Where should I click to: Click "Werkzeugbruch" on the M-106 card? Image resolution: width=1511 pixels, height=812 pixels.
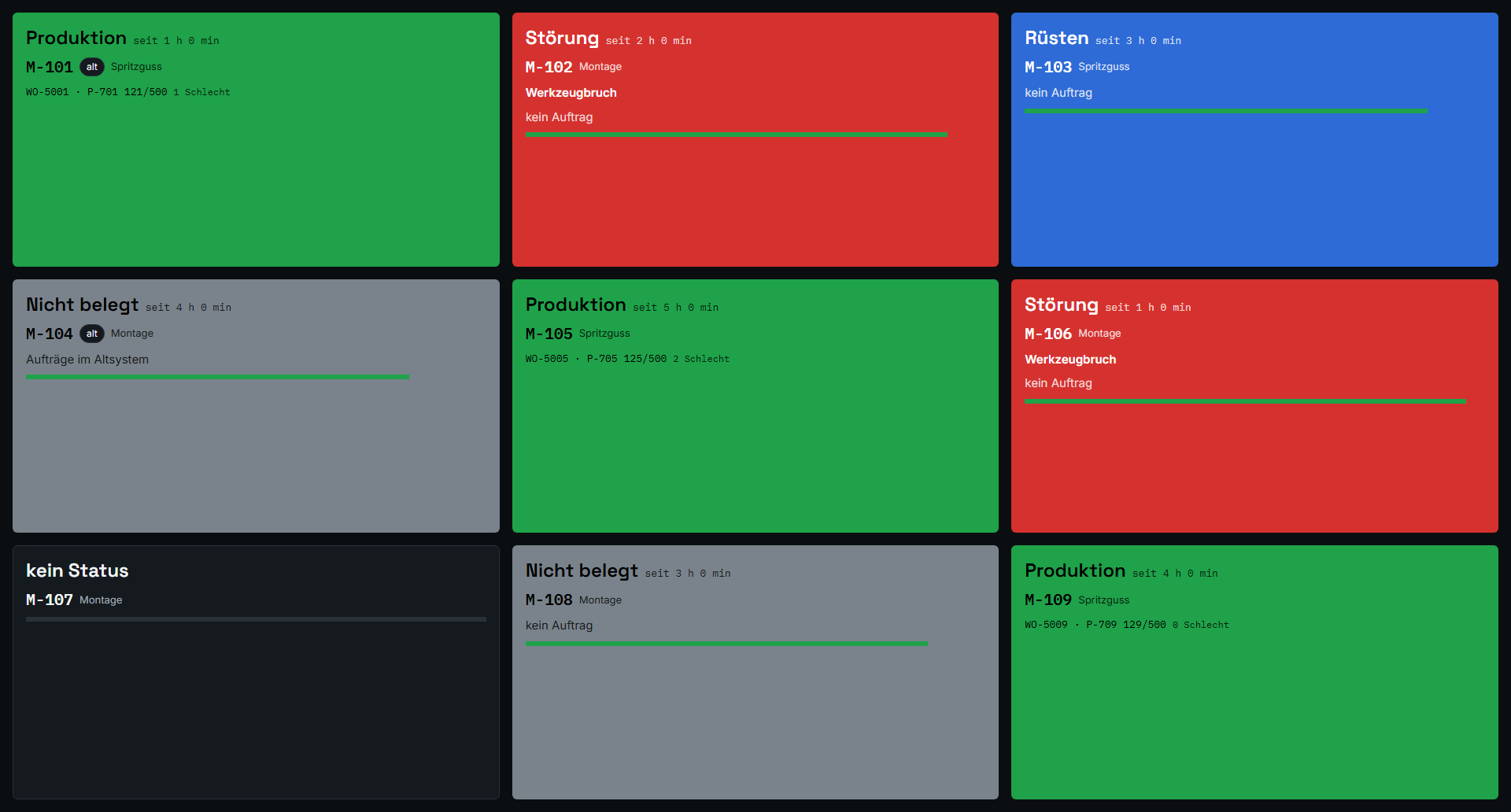[1070, 360]
